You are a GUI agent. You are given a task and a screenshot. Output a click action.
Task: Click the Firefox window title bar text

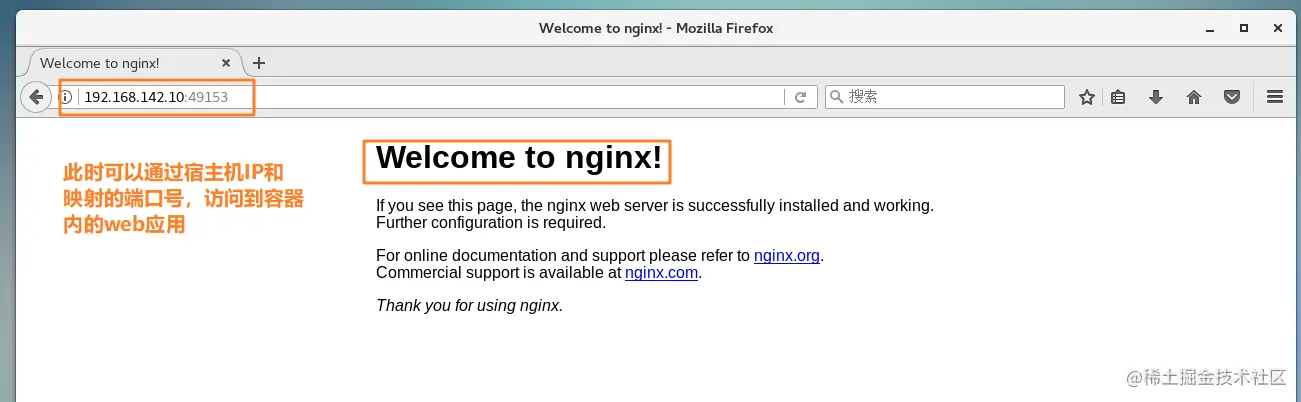point(656,28)
